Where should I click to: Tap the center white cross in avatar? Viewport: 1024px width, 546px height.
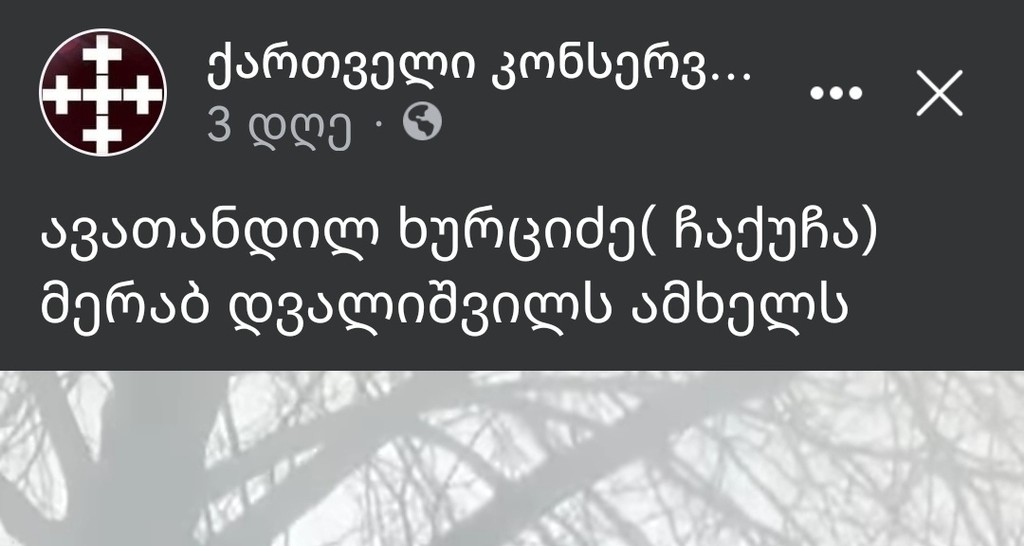pyautogui.click(x=103, y=93)
